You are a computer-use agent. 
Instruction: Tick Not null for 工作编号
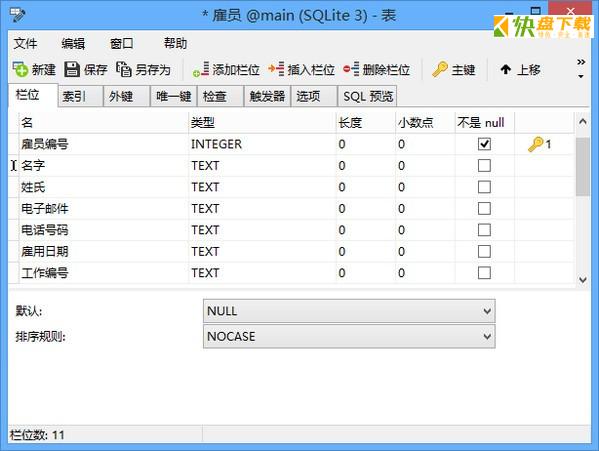484,273
